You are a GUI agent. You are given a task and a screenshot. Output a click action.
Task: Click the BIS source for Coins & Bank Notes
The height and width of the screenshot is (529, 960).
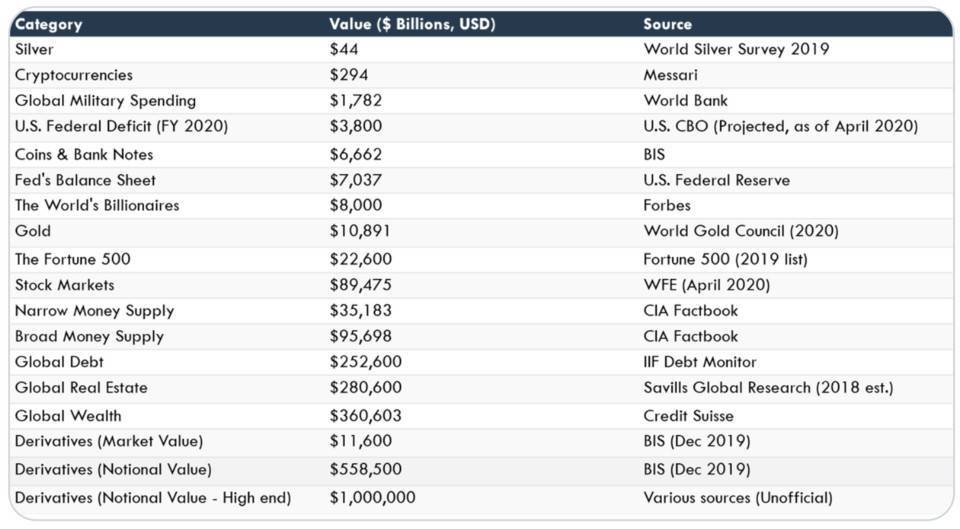[654, 155]
